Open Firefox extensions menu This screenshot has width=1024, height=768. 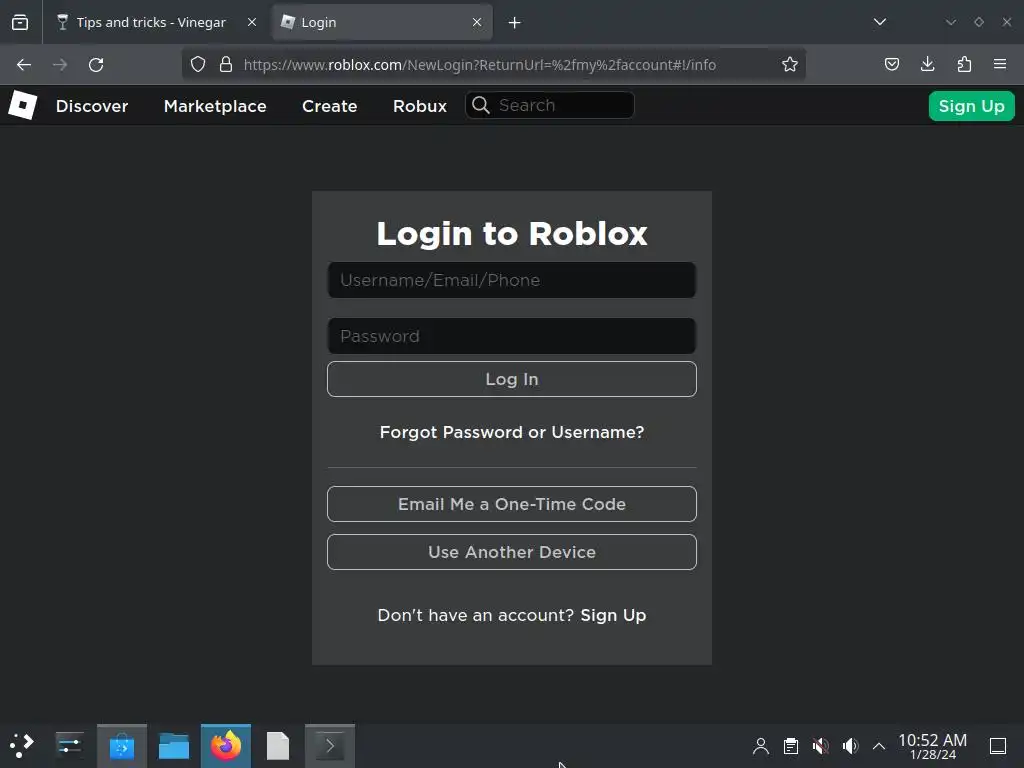click(x=964, y=64)
